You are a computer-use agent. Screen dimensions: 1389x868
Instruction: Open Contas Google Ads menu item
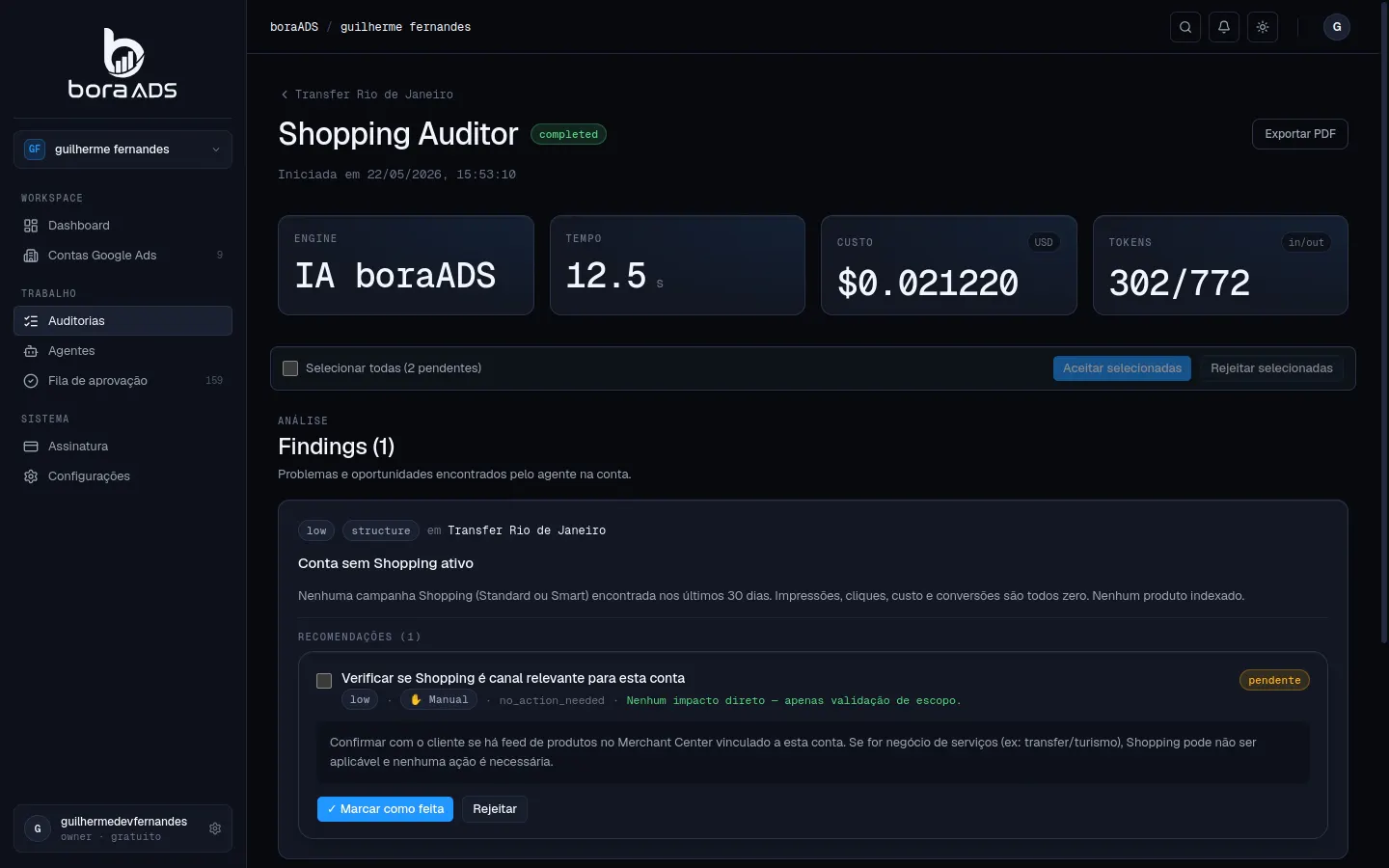coord(123,256)
